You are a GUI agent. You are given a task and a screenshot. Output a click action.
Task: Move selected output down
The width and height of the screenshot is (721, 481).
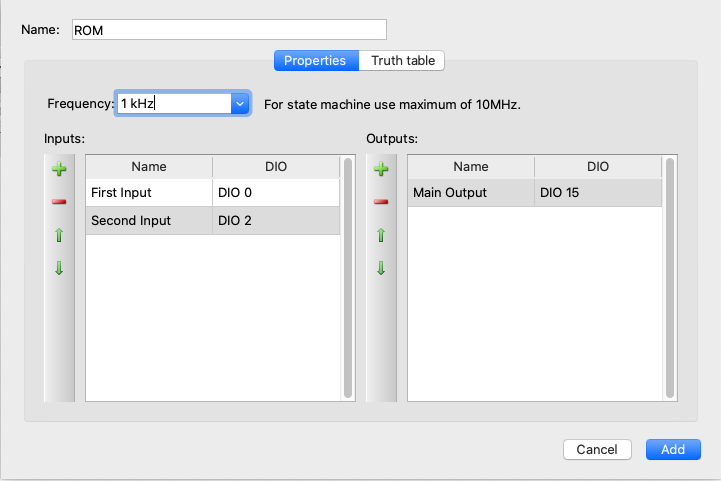(381, 268)
